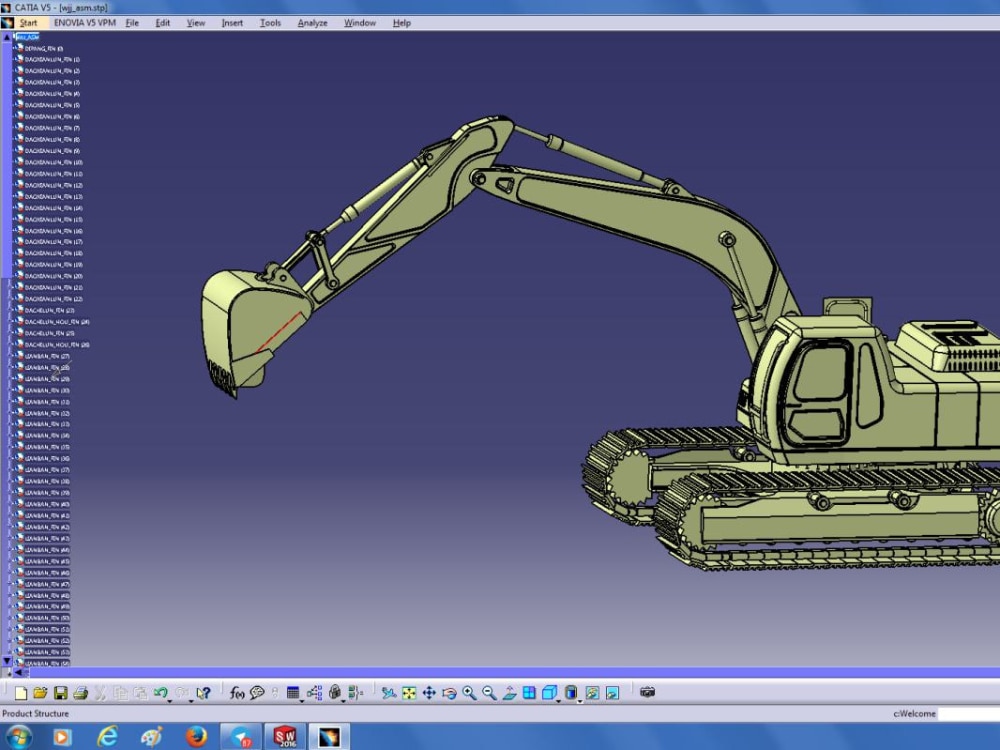
Task: Click the shading render style icon
Action: point(571,692)
